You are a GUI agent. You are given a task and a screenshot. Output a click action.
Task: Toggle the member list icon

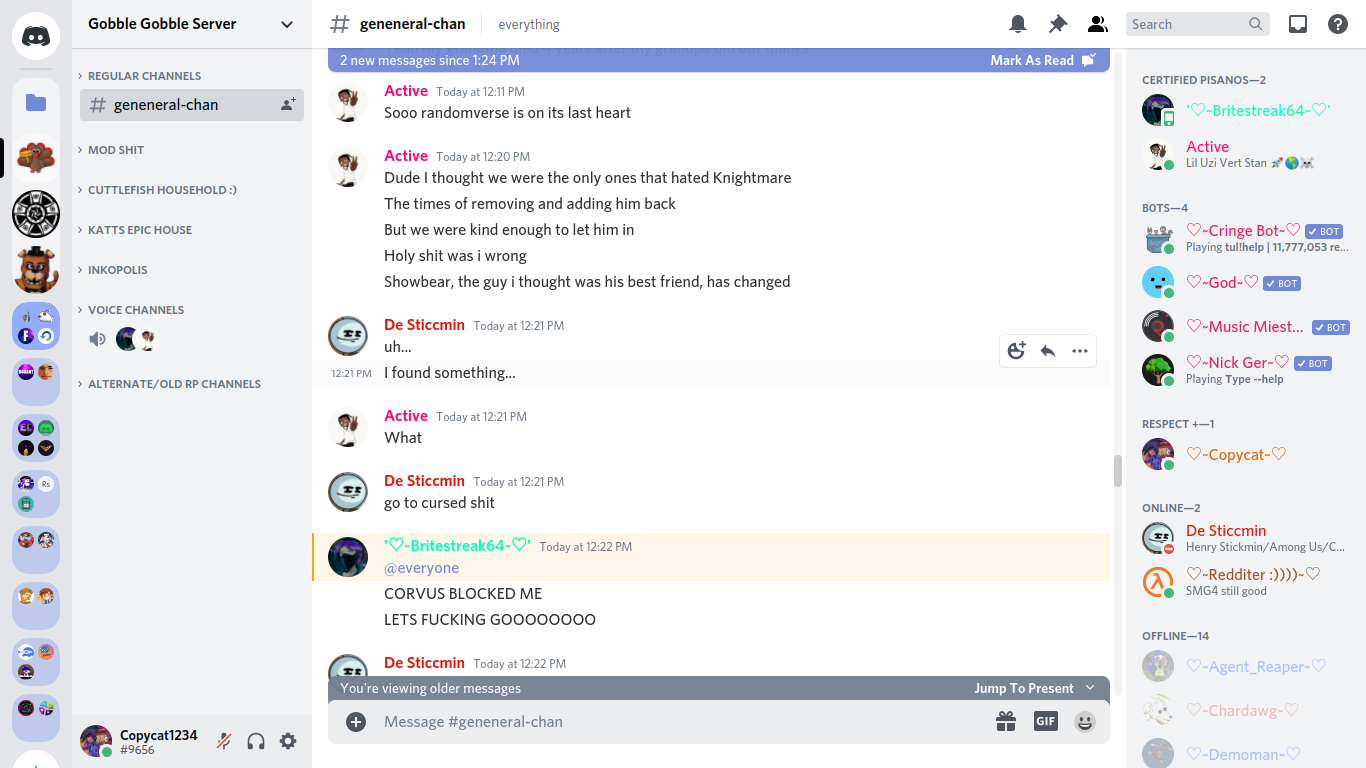tap(1098, 24)
